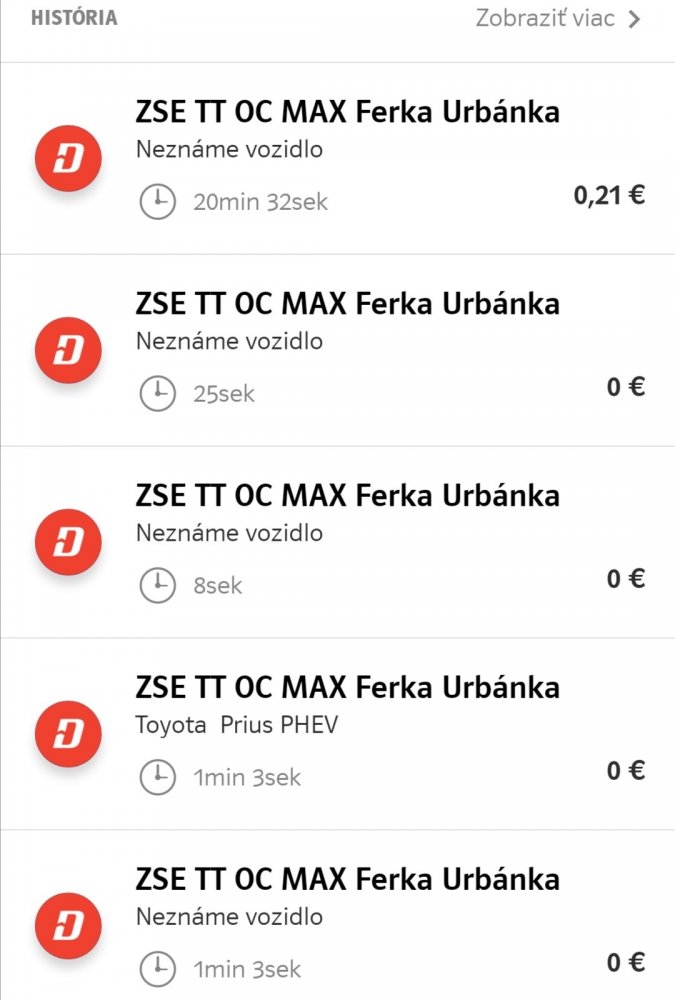Select the red charger icon of the 8sek session
The width and height of the screenshot is (675, 1000).
pyautogui.click(x=67, y=542)
